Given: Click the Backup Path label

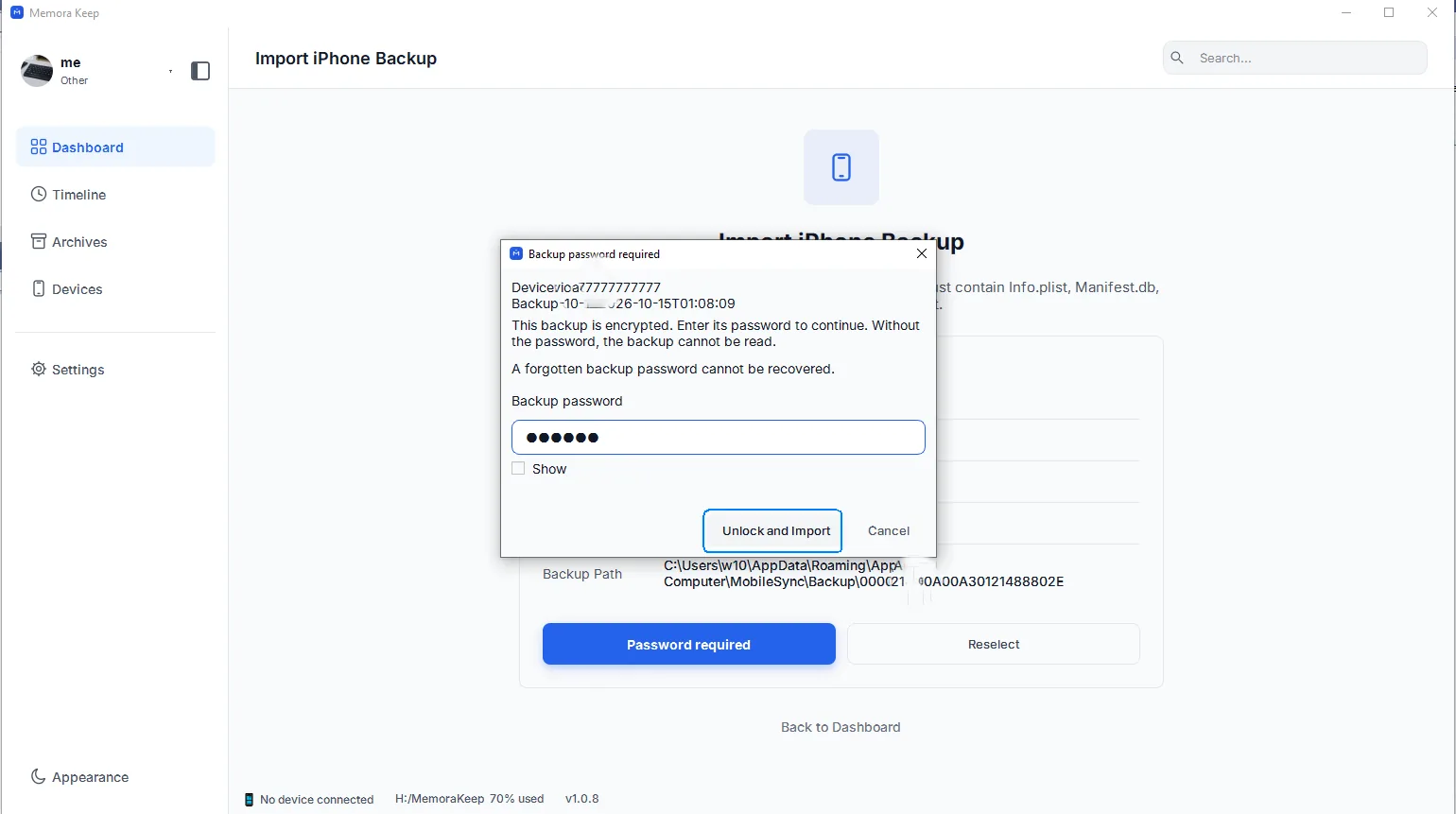Looking at the screenshot, I should click(582, 574).
